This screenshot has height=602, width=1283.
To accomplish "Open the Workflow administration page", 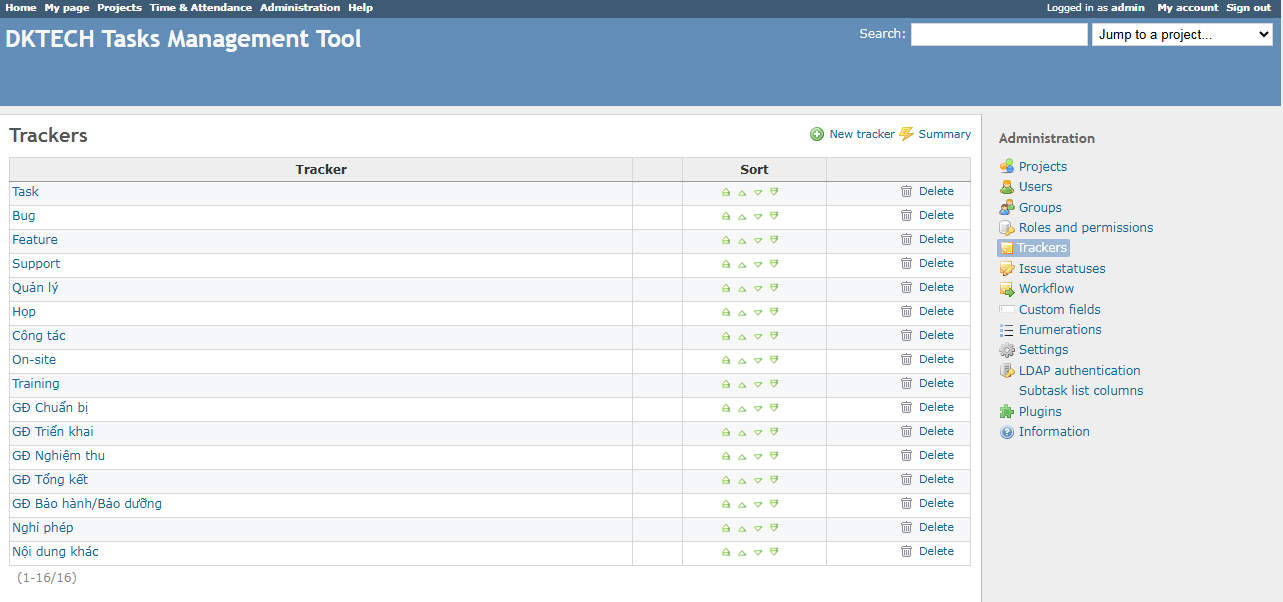I will pos(1046,289).
